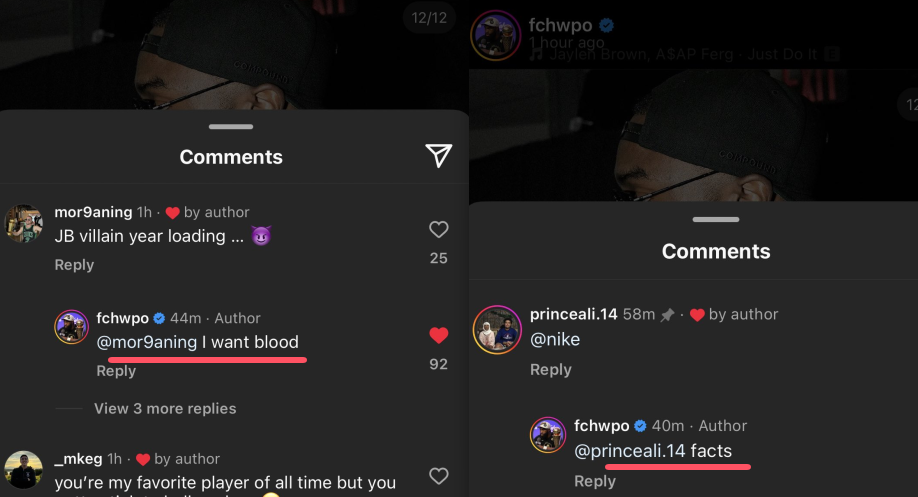Grab the left Comments sheet drag handle
This screenshot has width=918, height=497.
[232, 126]
